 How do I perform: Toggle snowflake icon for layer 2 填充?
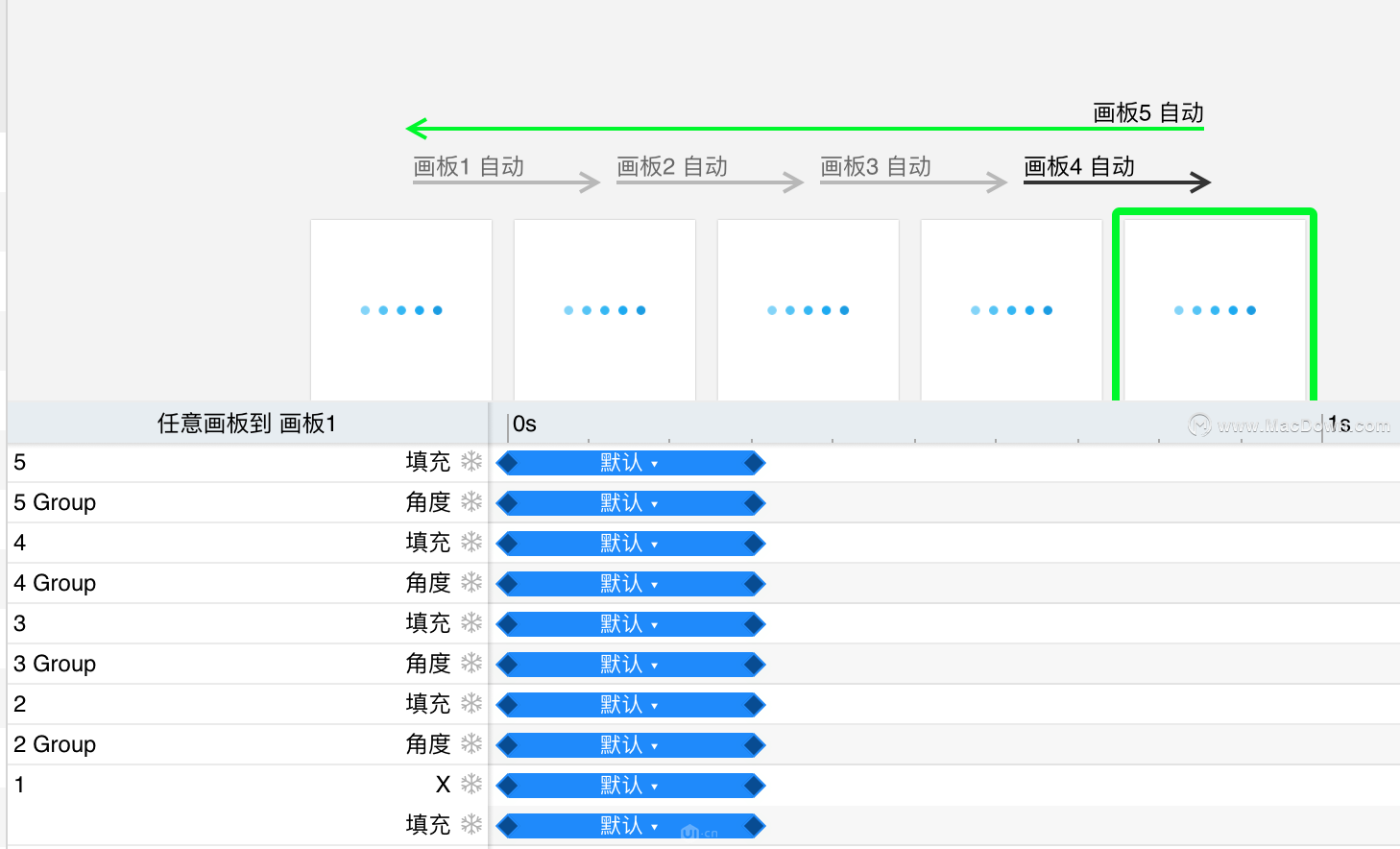tap(471, 704)
